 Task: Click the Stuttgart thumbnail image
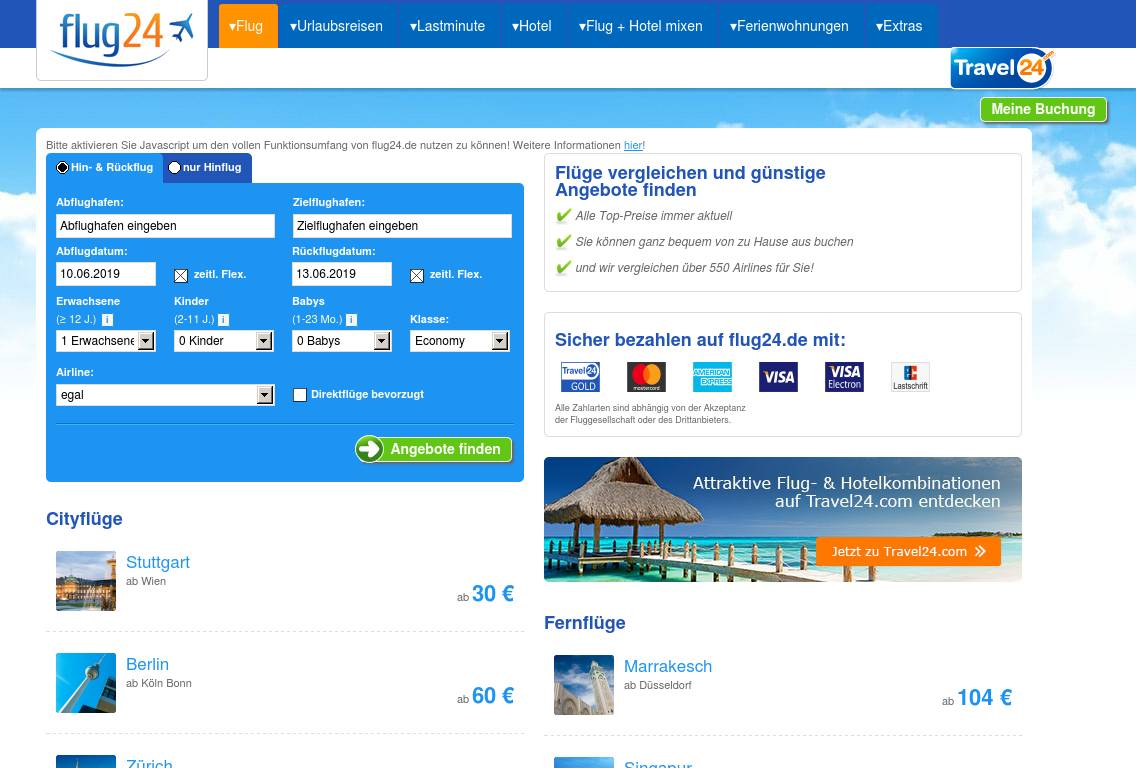[86, 581]
